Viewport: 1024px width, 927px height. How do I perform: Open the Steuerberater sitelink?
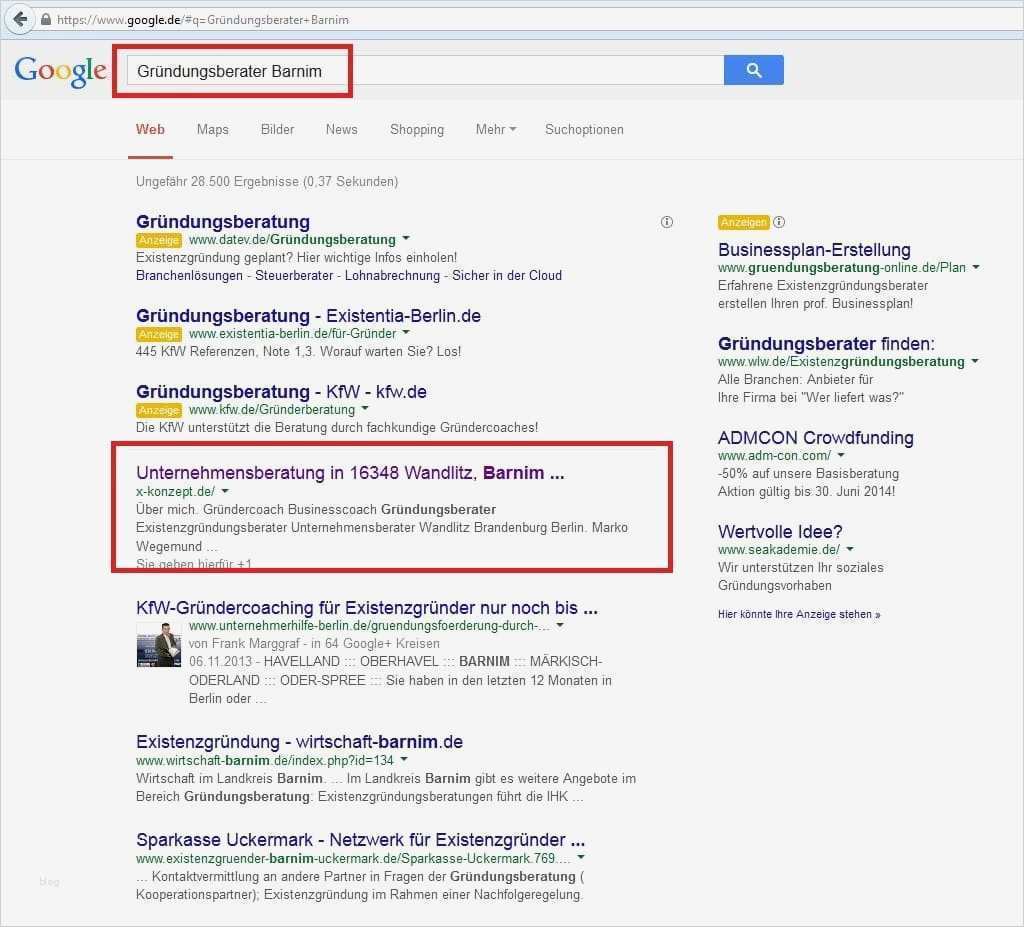pos(294,276)
